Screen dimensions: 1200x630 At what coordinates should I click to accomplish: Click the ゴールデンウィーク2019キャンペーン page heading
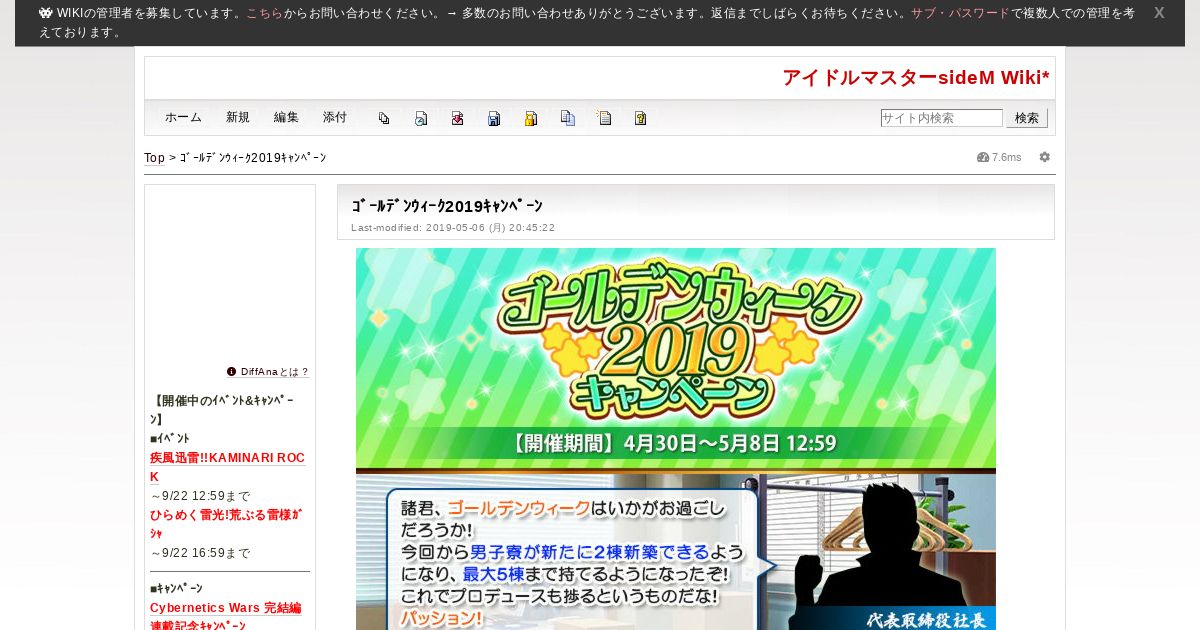pos(447,206)
